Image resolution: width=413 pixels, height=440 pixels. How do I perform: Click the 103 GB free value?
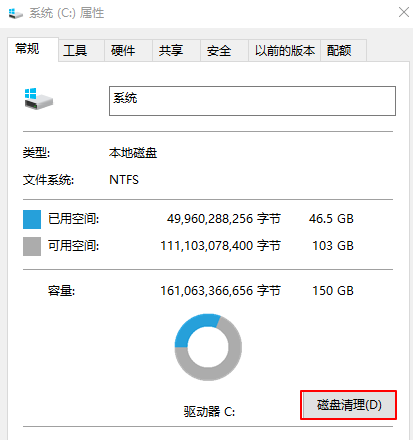point(333,246)
